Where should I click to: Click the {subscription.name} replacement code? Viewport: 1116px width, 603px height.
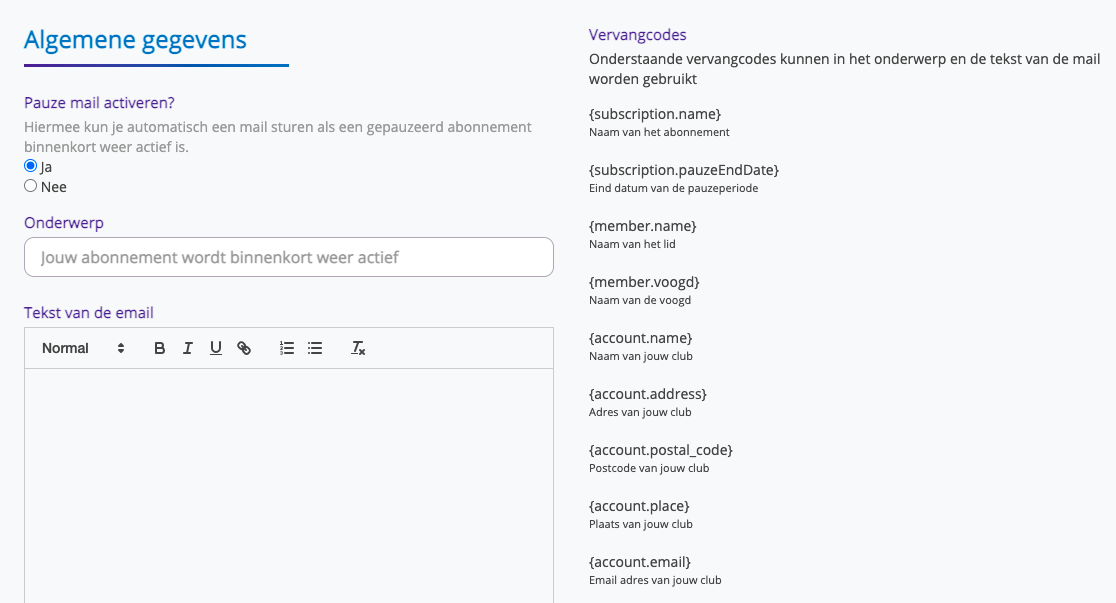(x=655, y=114)
